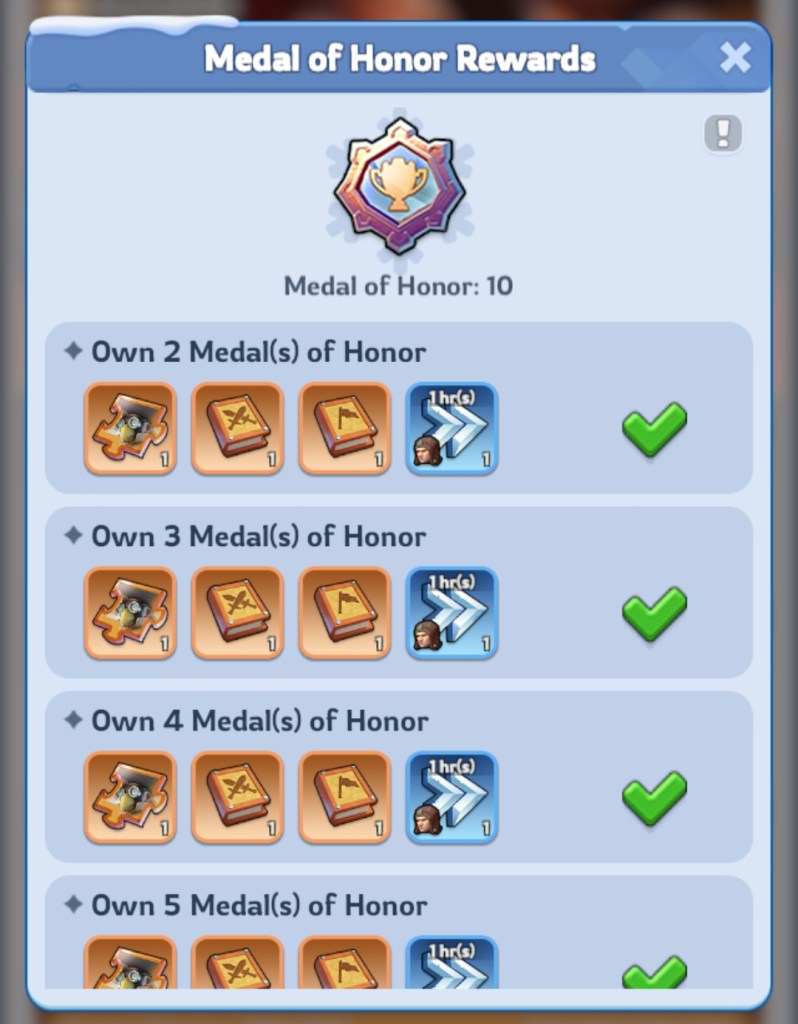Screen dimensions: 798x1024
Task: Select crossed-swords book in Own 3 Medals row
Action: (x=237, y=613)
